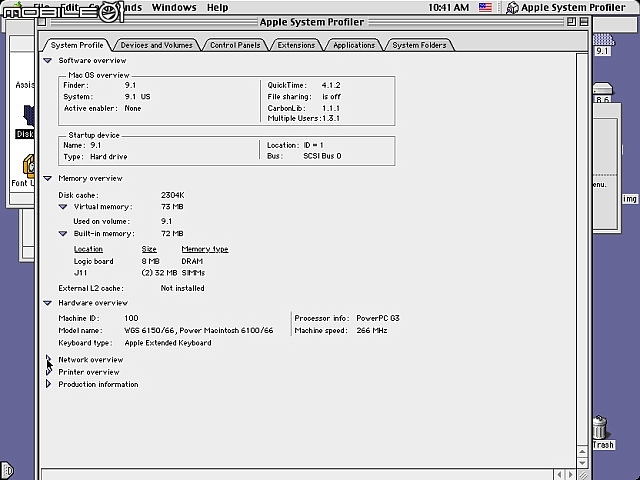Click the Disk cache value 2304K
This screenshot has width=640, height=480.
click(173, 195)
